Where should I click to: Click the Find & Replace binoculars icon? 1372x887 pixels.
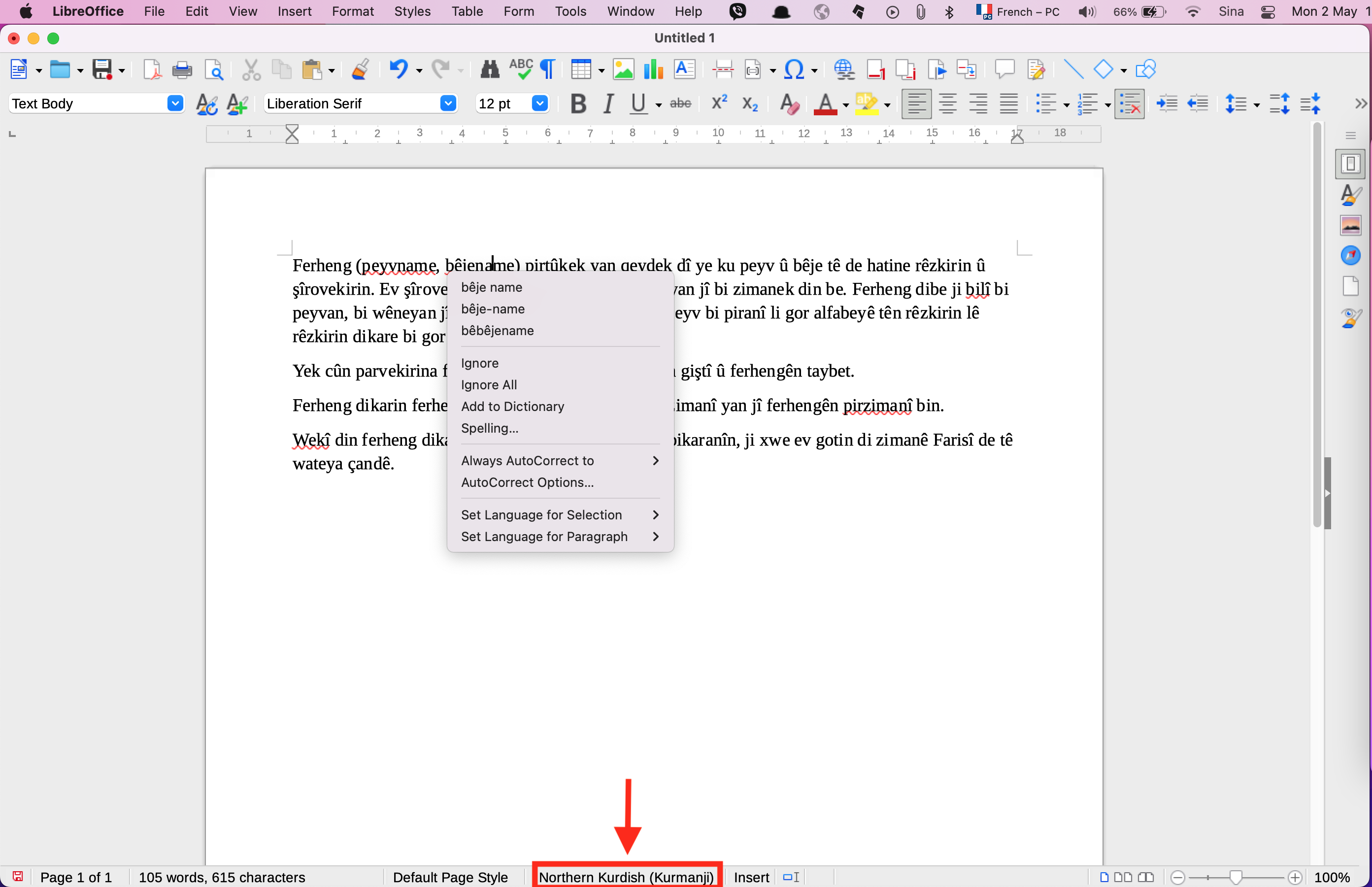[489, 69]
